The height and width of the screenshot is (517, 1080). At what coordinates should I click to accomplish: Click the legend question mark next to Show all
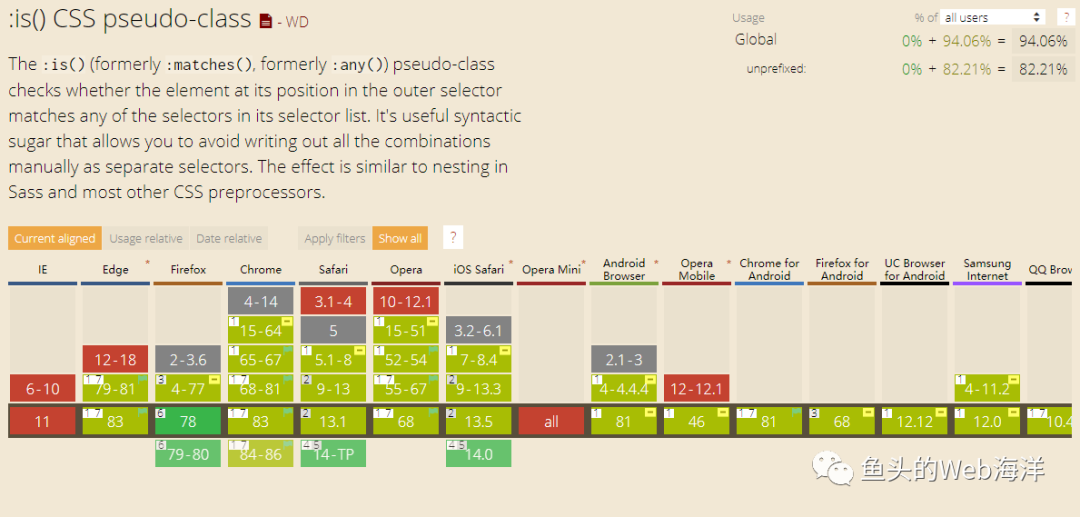tap(453, 237)
